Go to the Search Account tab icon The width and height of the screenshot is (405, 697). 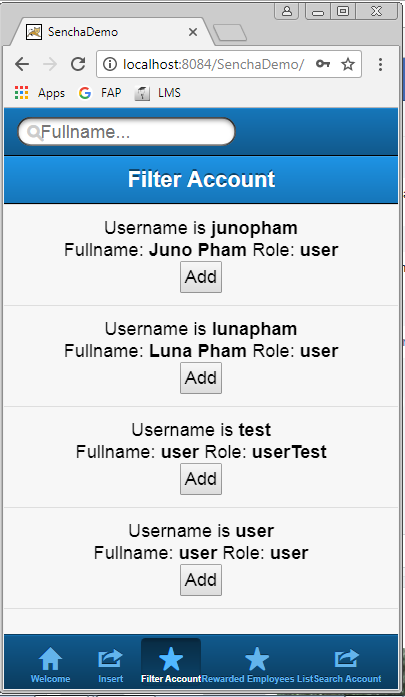click(347, 659)
